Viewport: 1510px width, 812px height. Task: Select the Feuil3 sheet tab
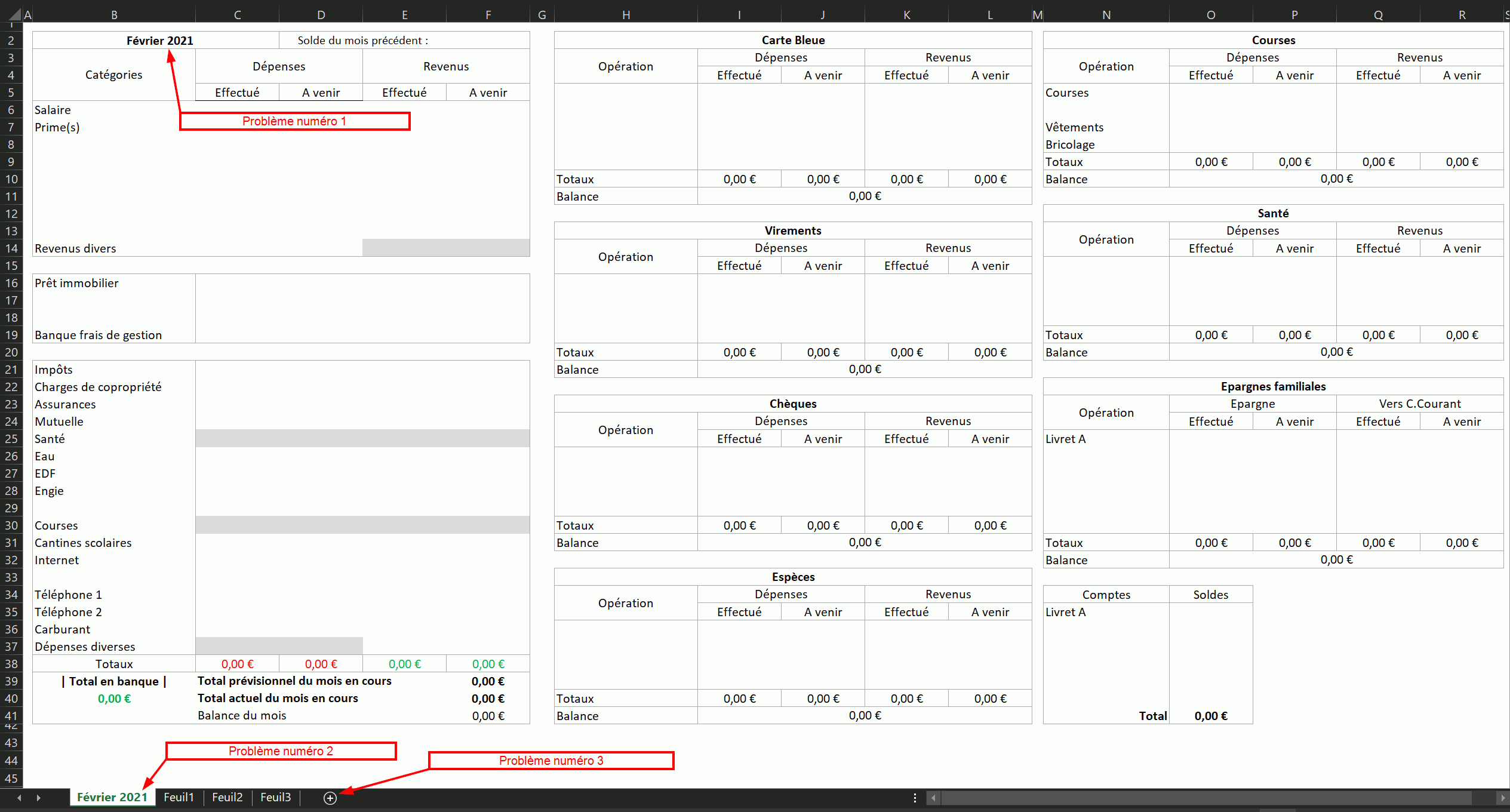click(x=275, y=797)
